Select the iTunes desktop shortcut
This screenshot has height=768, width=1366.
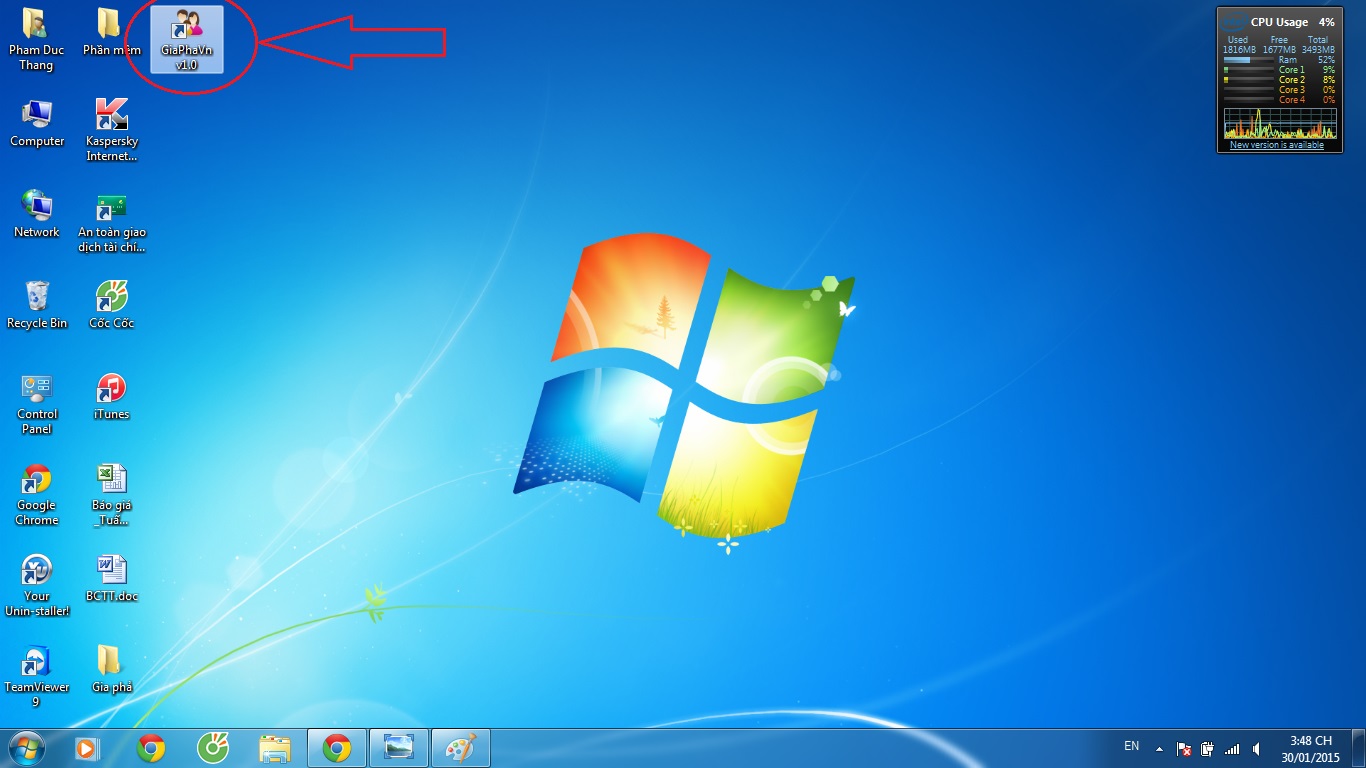(111, 397)
